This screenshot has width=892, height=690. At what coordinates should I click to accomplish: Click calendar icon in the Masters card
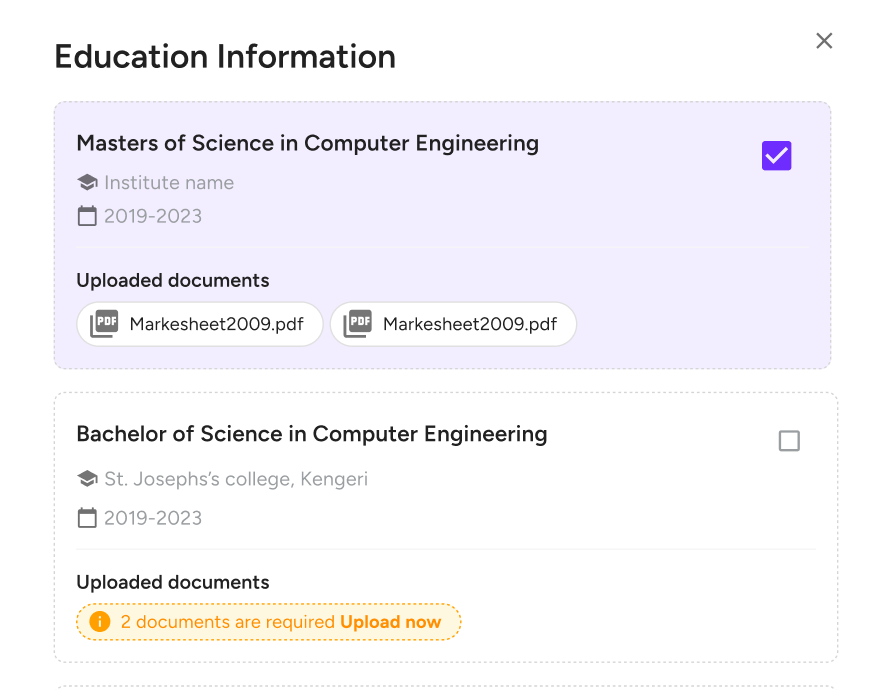pos(87,216)
